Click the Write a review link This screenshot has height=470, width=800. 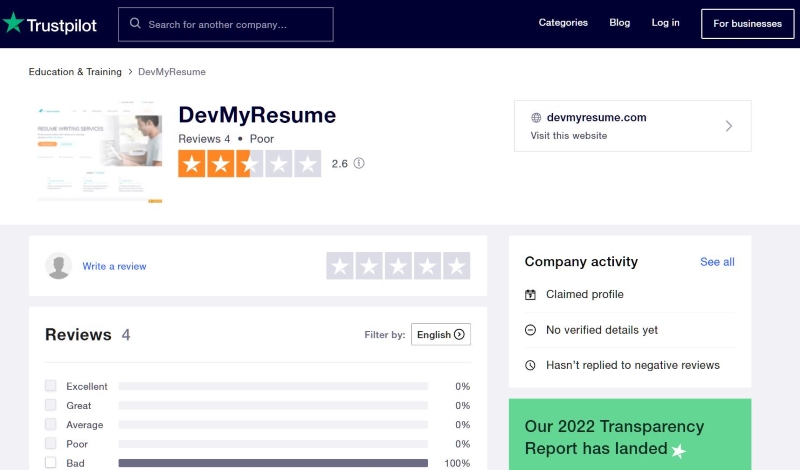pos(114,266)
